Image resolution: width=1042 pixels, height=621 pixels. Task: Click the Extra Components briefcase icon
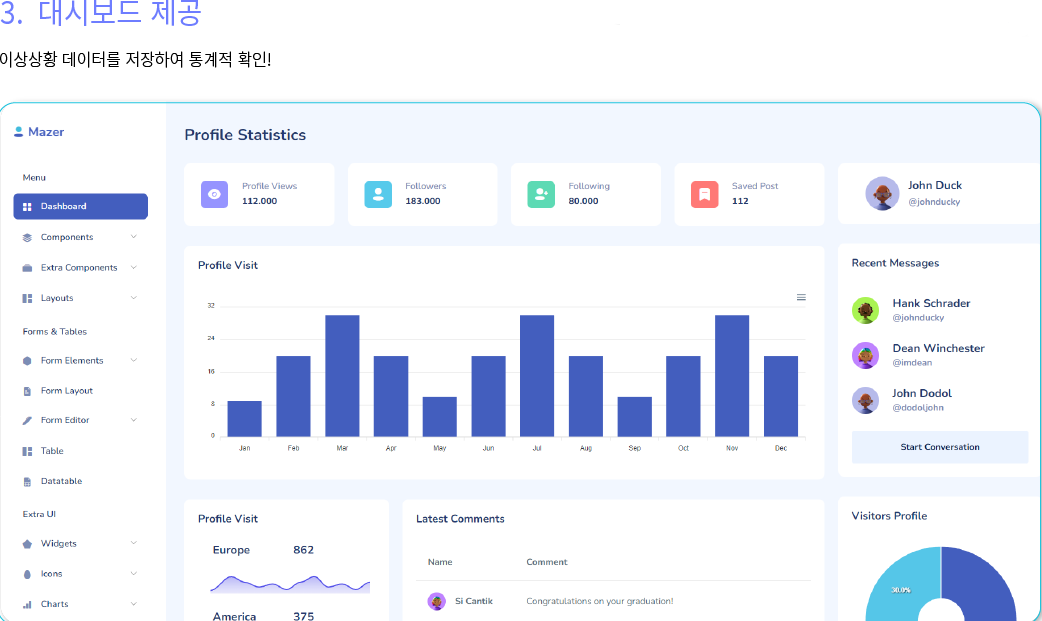27,268
